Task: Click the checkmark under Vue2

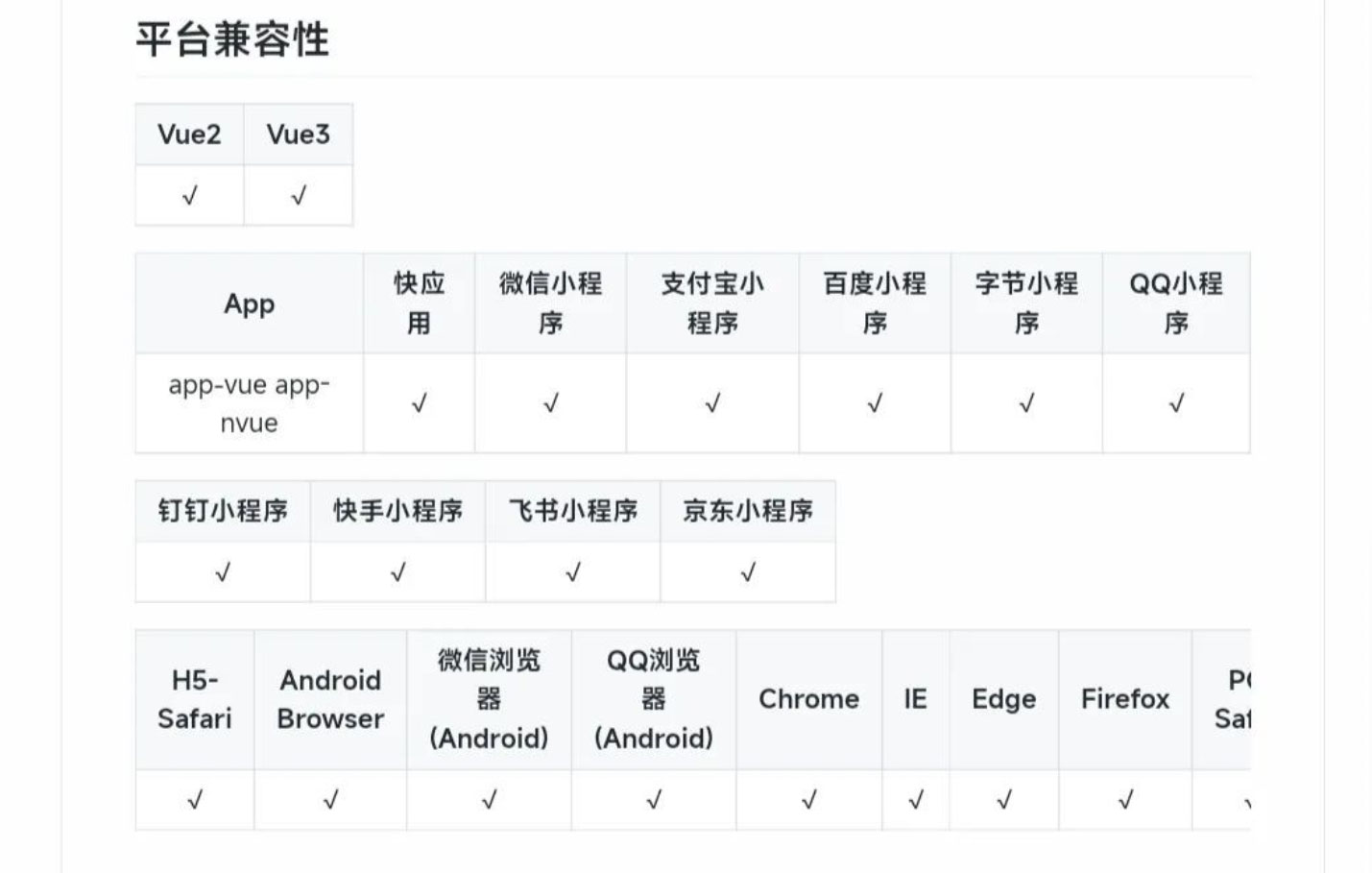Action: [x=189, y=196]
